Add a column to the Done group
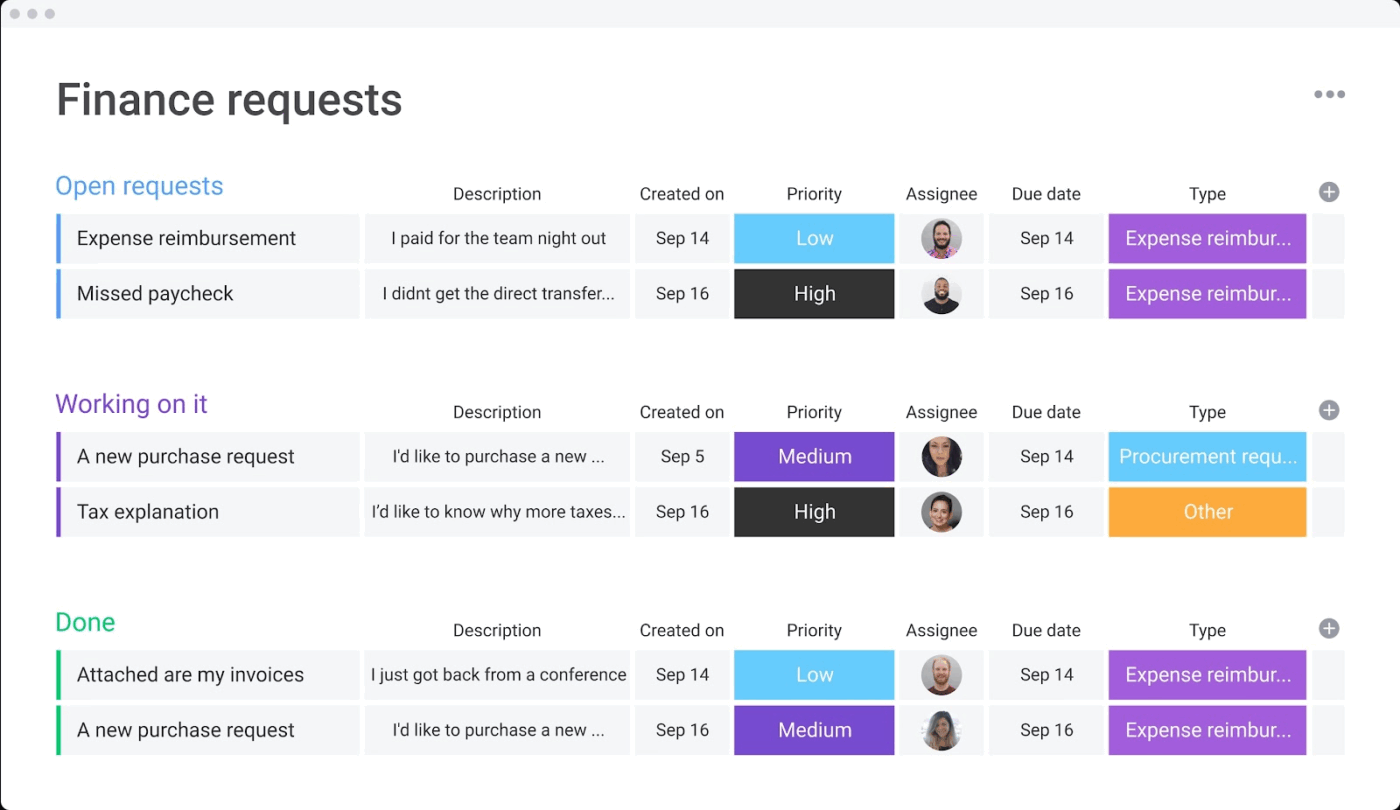The image size is (1400, 810). [1329, 629]
